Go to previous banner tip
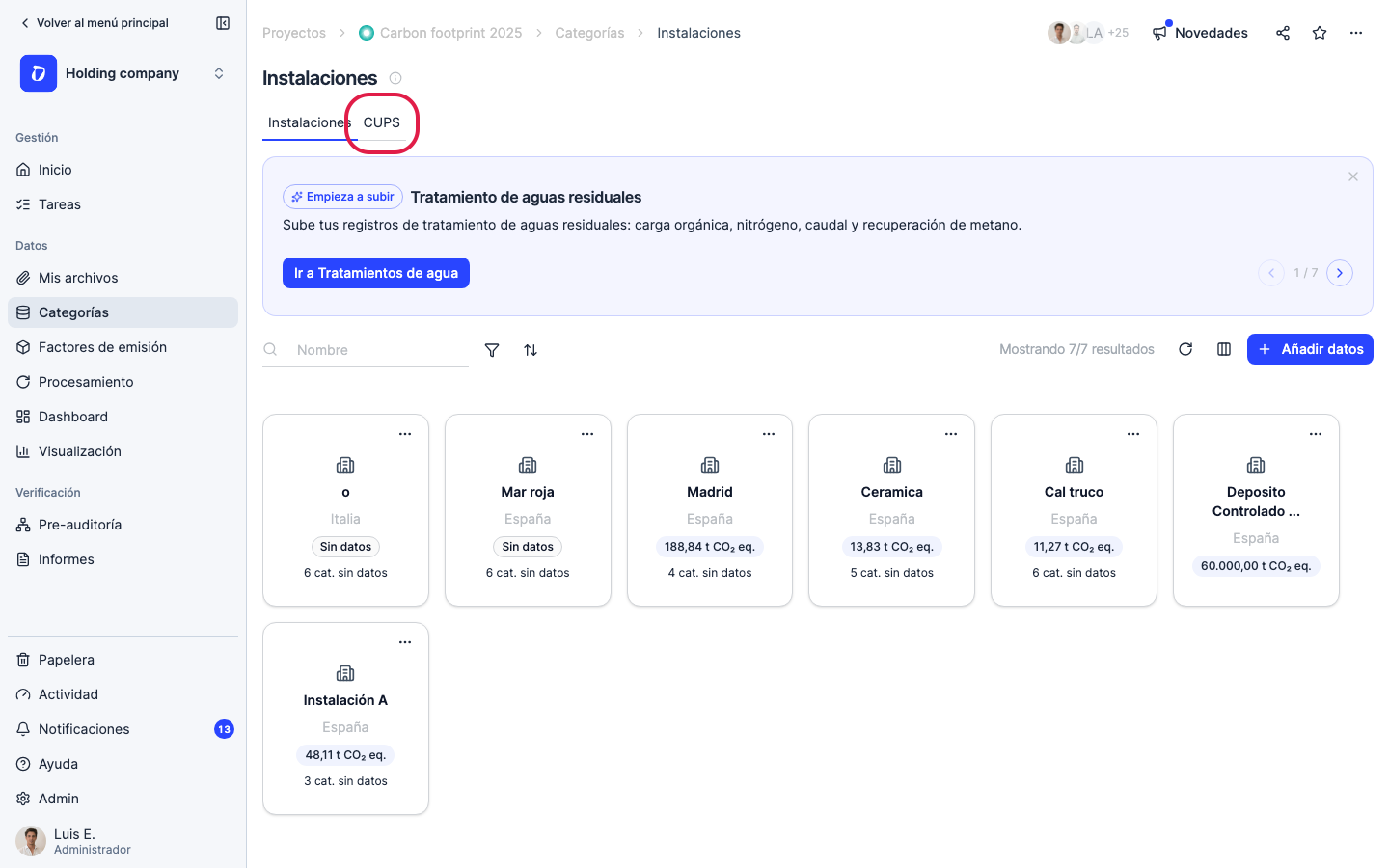The image size is (1389, 868). (1271, 273)
